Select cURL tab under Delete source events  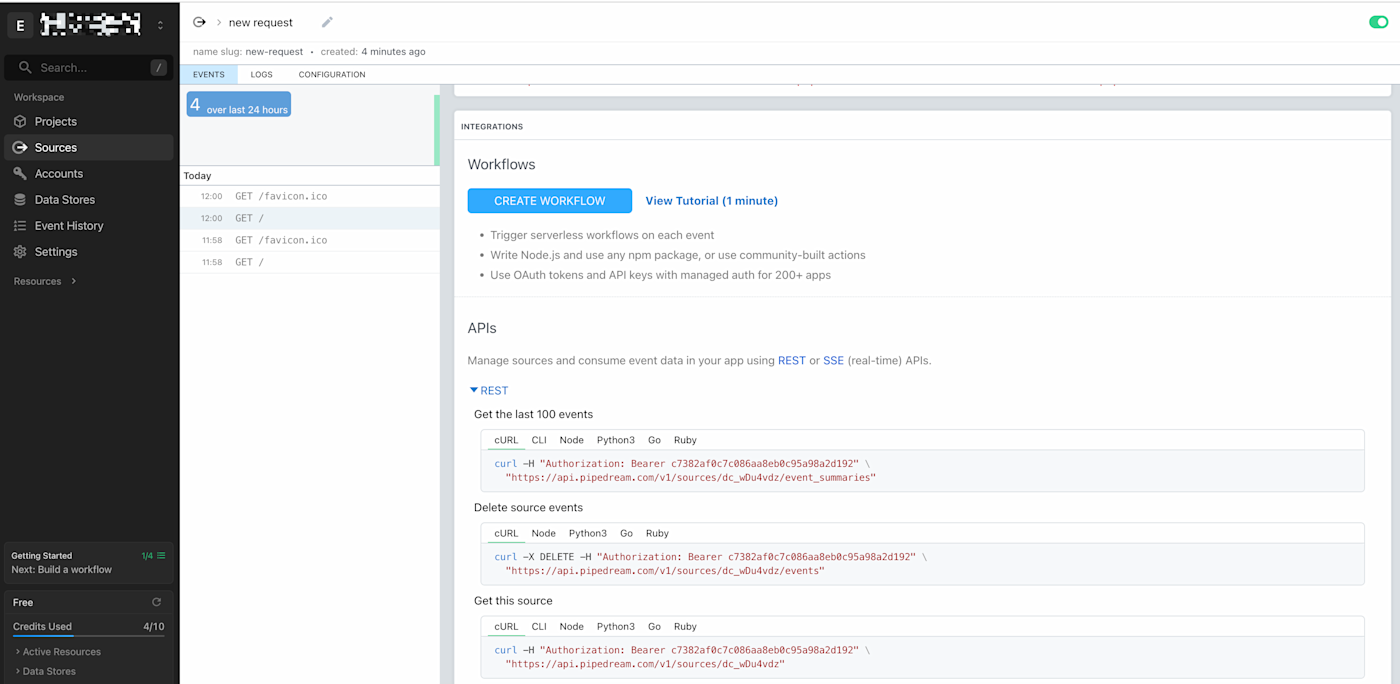(506, 533)
